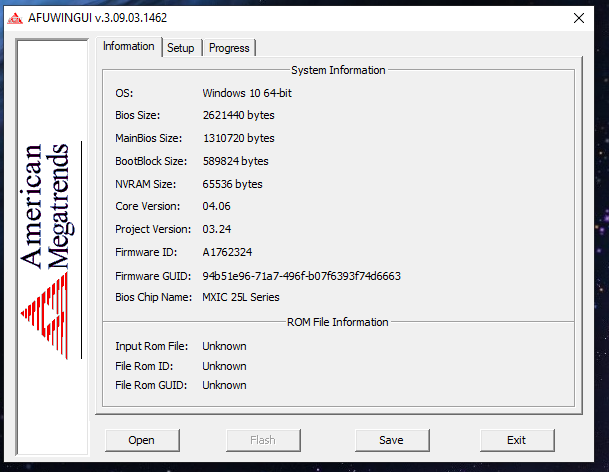Click the AMI logo icon in title bar

(x=15, y=18)
